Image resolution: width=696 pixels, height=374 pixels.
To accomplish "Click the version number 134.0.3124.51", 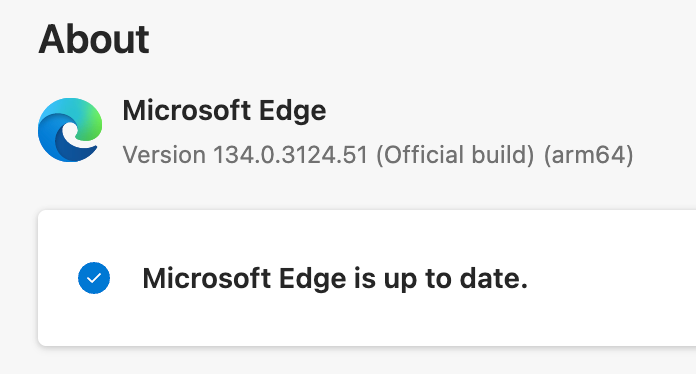I will pos(291,155).
